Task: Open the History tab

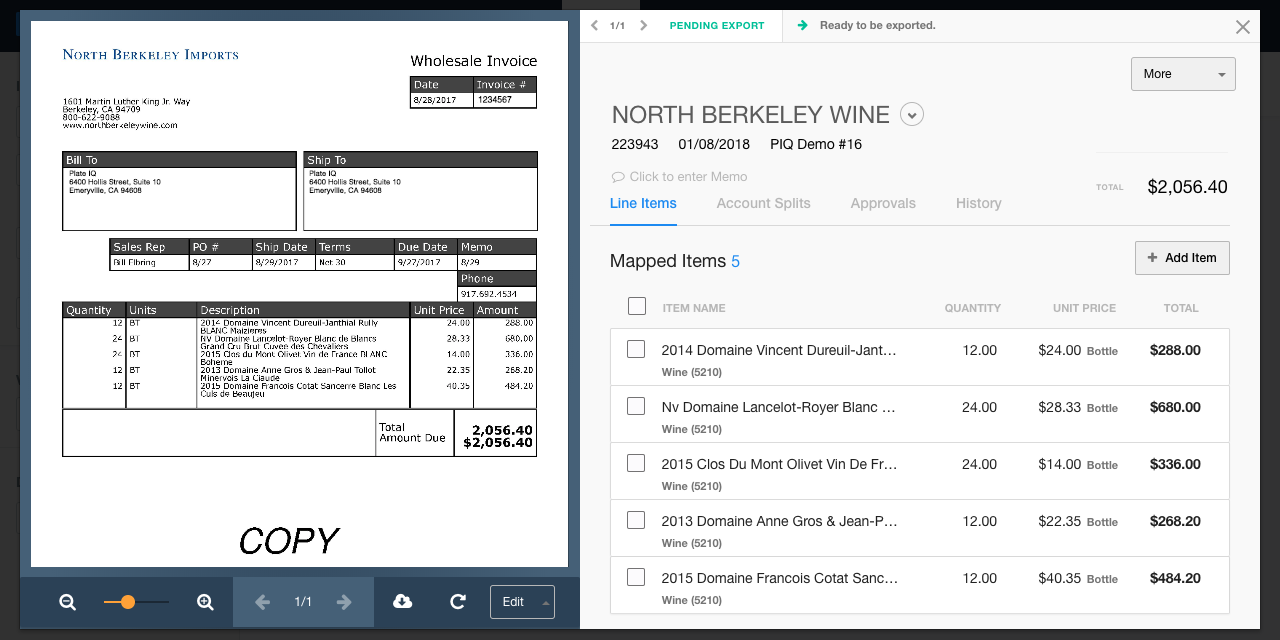Action: click(978, 203)
